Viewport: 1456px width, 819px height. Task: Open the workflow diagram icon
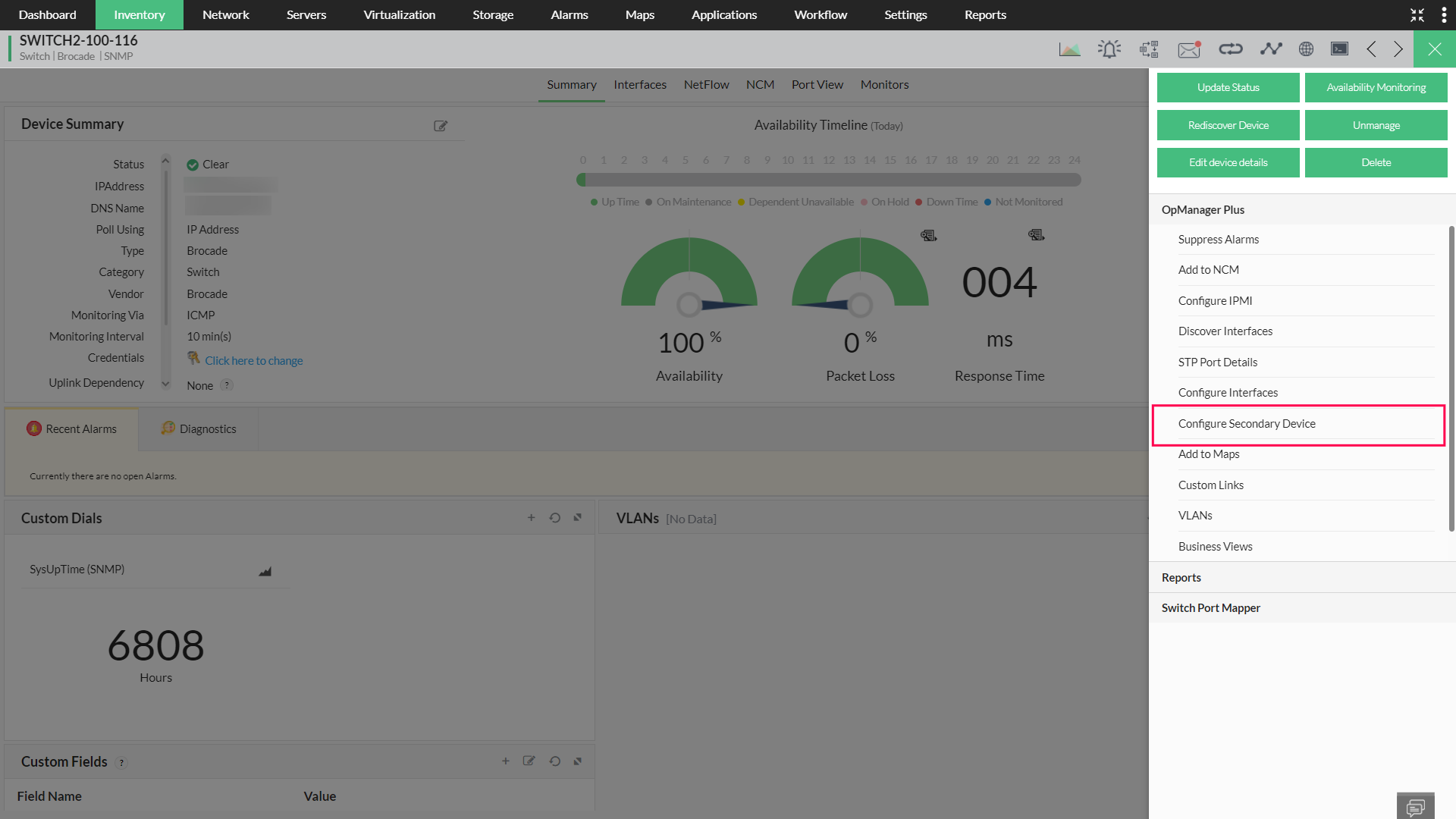coord(1149,49)
